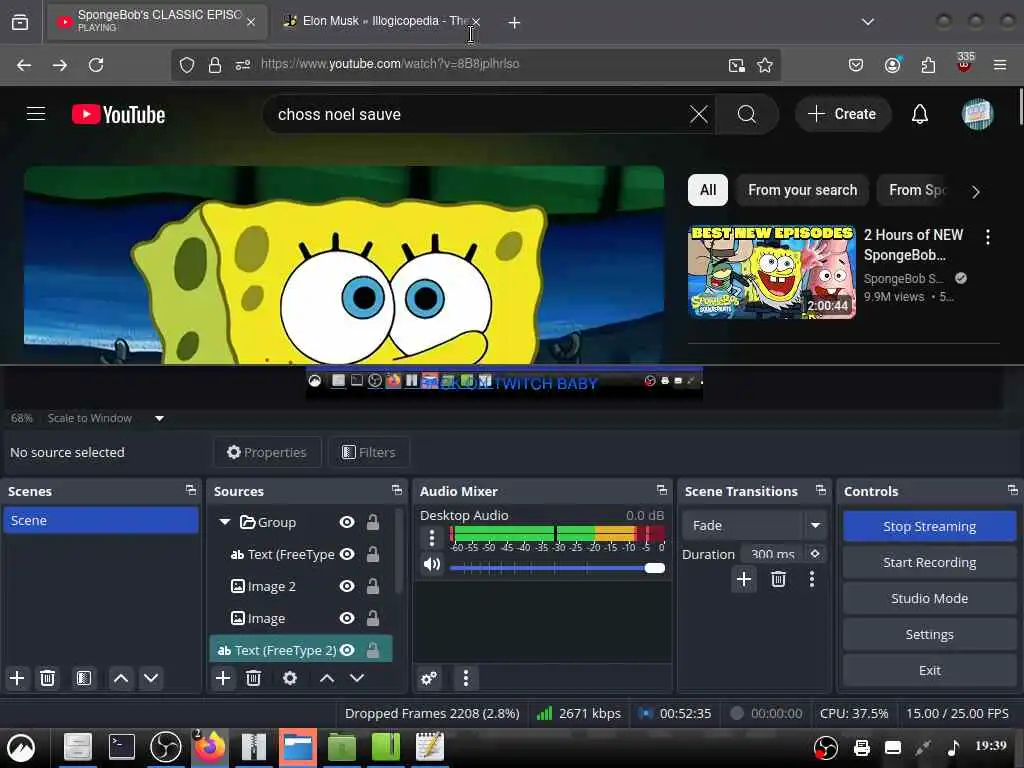Remove the scene transition trash icon

778,579
